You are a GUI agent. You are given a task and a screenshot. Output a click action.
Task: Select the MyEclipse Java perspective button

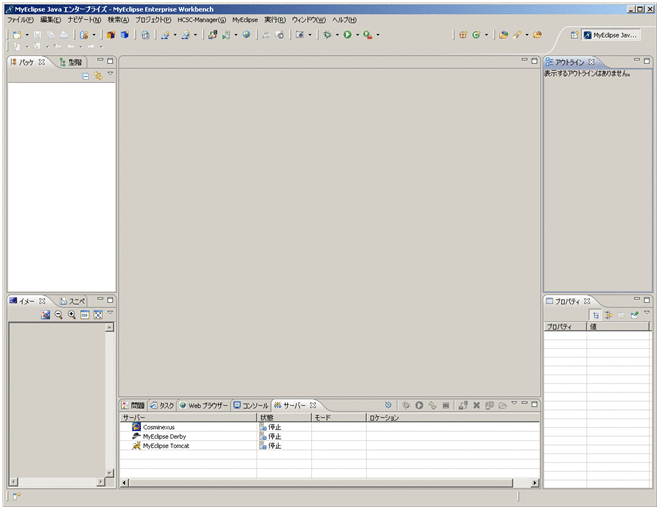609,35
